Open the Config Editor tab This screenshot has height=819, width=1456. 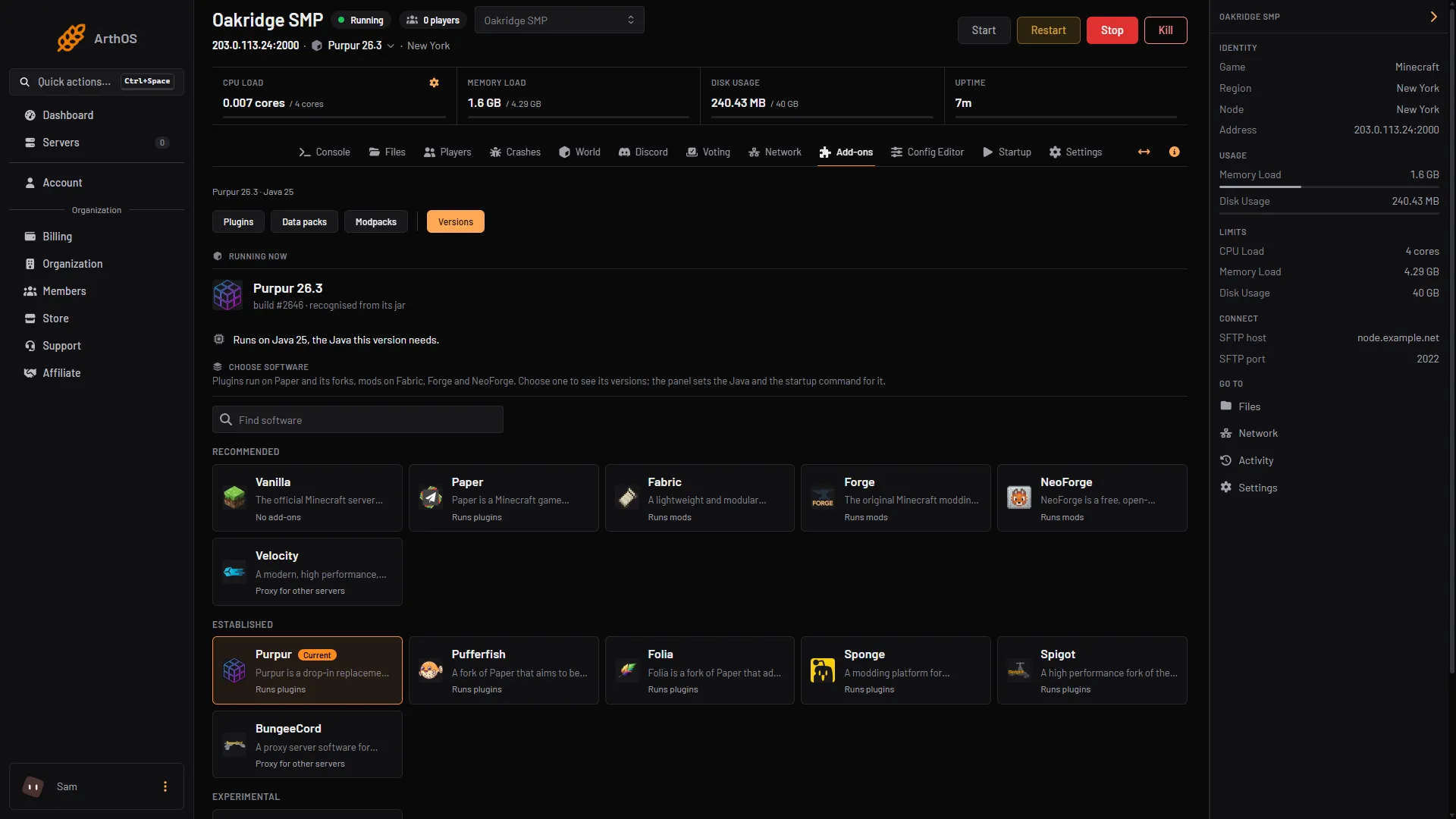(927, 152)
